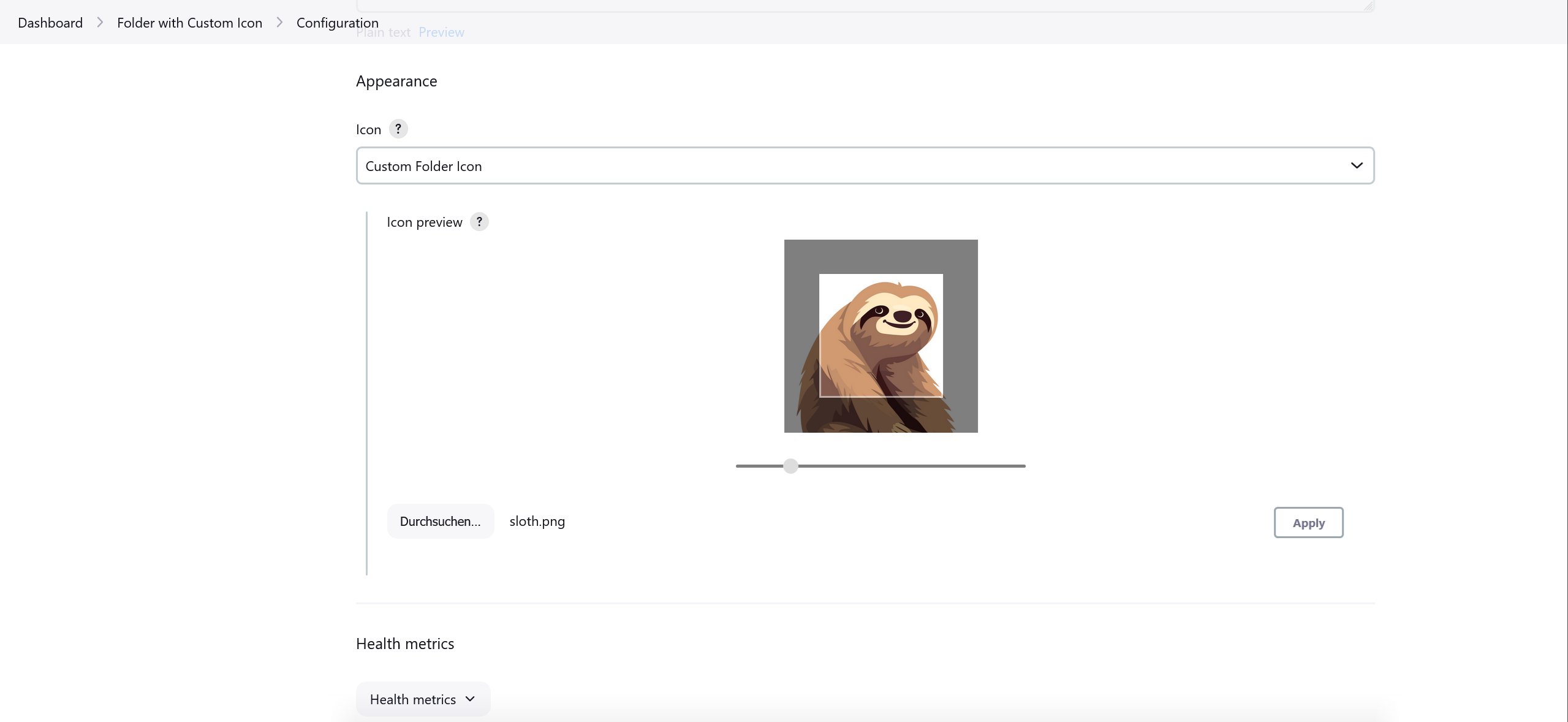Click the sloth.png file name
The height and width of the screenshot is (722, 1568).
tap(537, 522)
